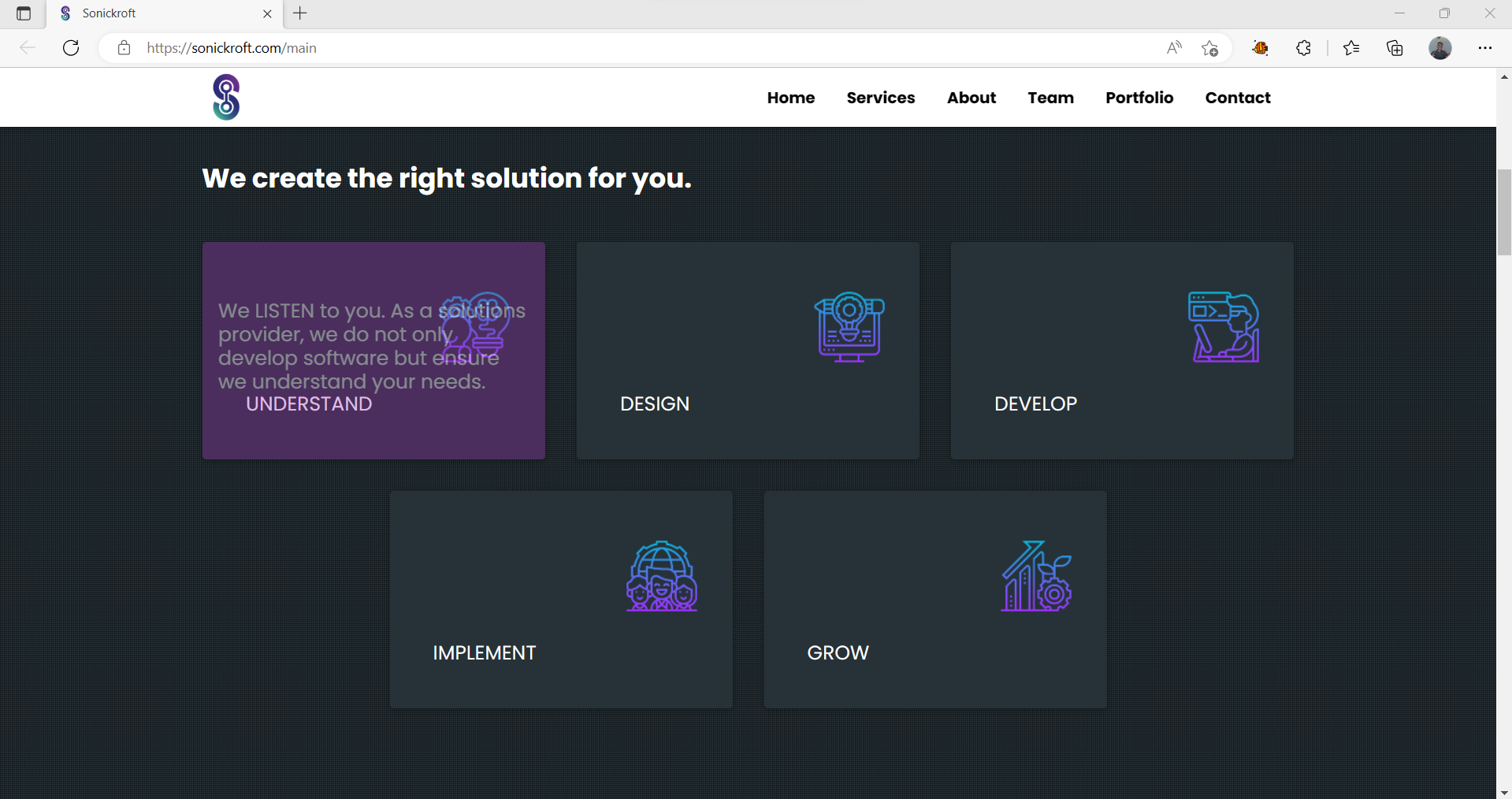Refresh the page with reload button
Viewport: 1512px width, 799px height.
[71, 48]
